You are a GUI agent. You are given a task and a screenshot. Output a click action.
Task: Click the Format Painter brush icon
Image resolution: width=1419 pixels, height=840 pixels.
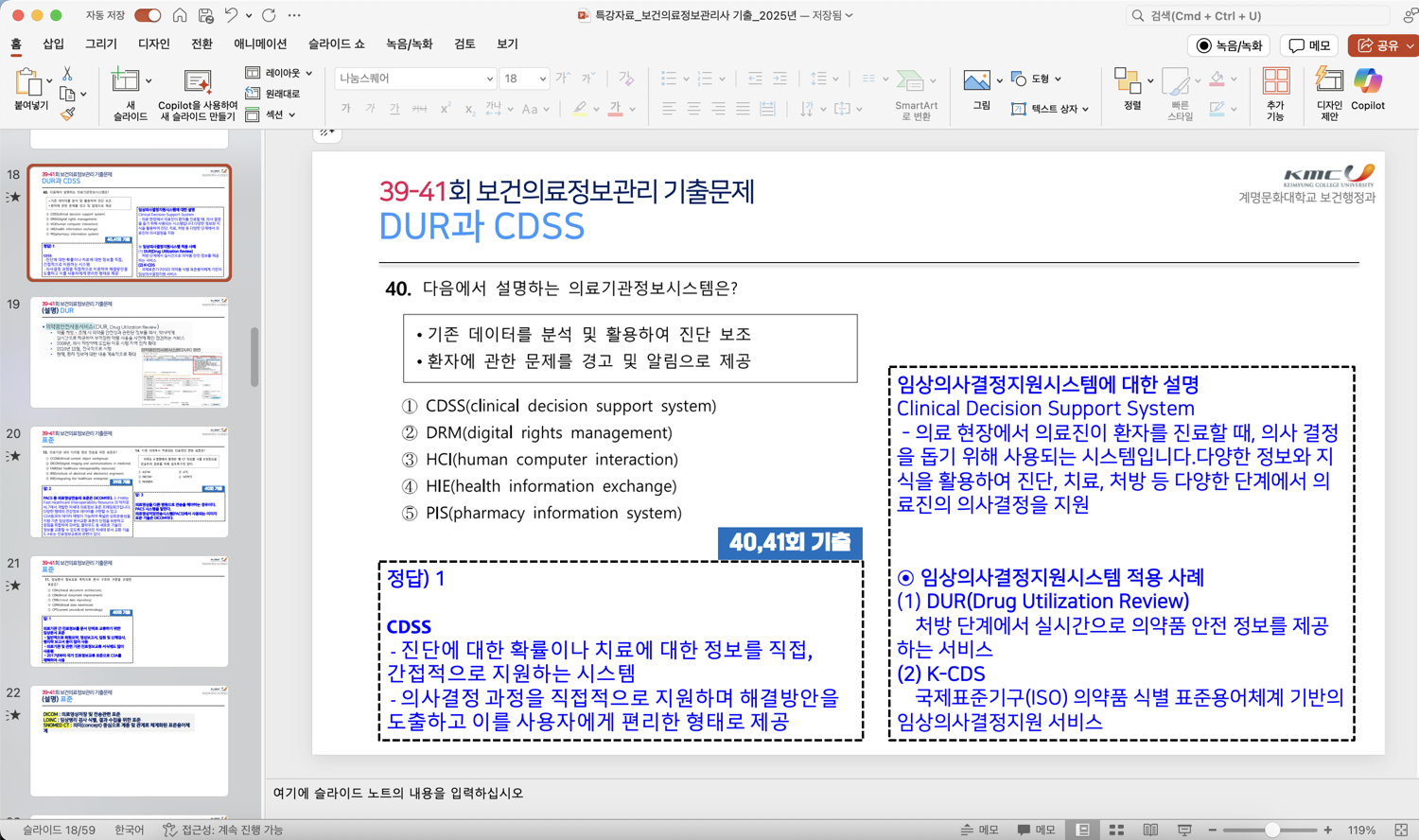(x=67, y=114)
